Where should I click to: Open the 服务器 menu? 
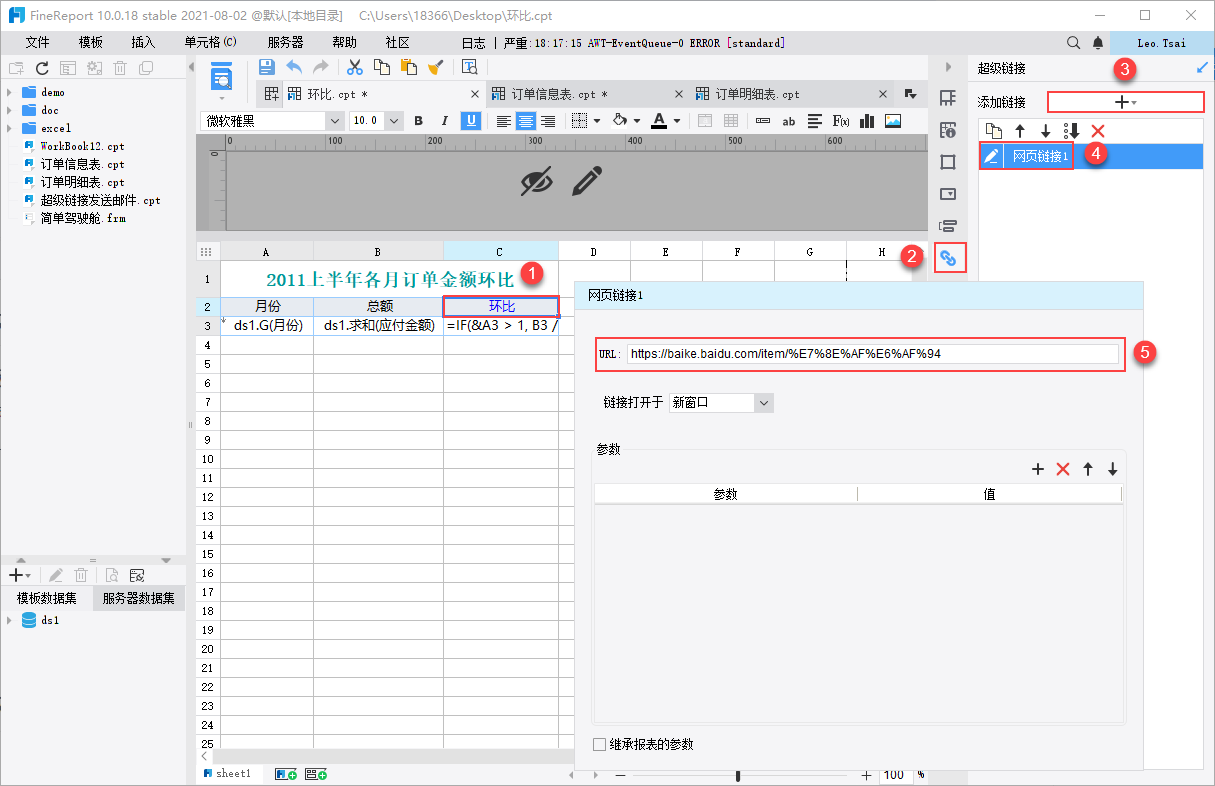pos(285,43)
